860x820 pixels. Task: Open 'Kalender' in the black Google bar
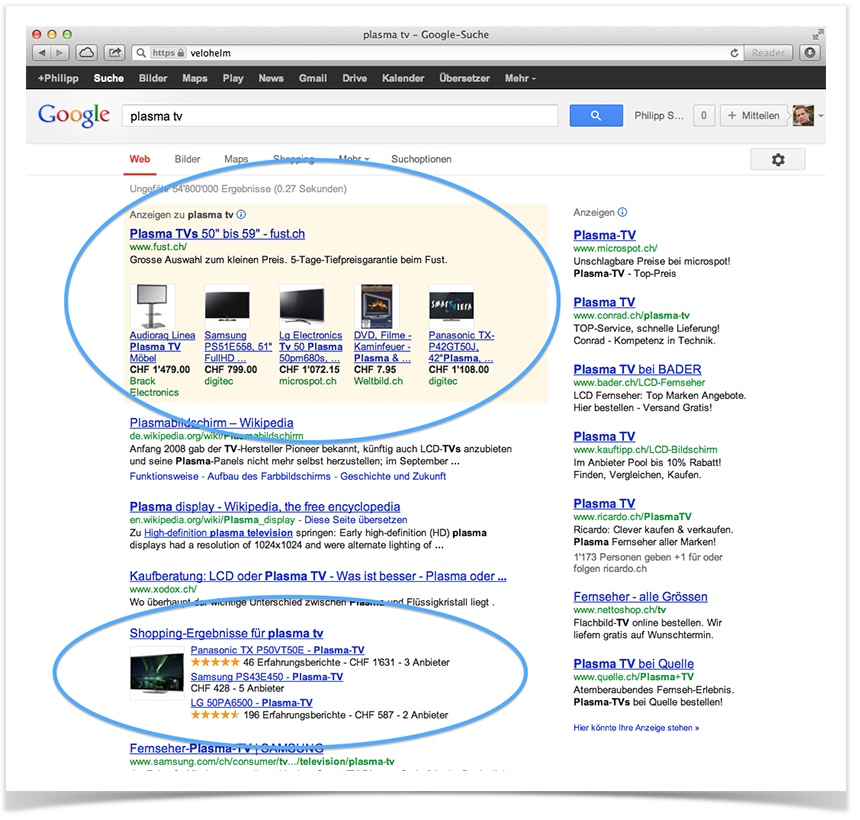(403, 78)
